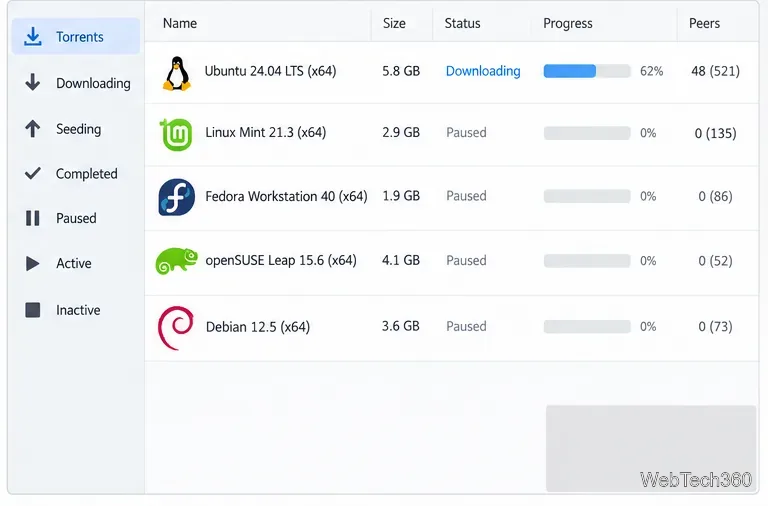
Task: Click the Fedora empty progress bar
Action: coord(587,196)
